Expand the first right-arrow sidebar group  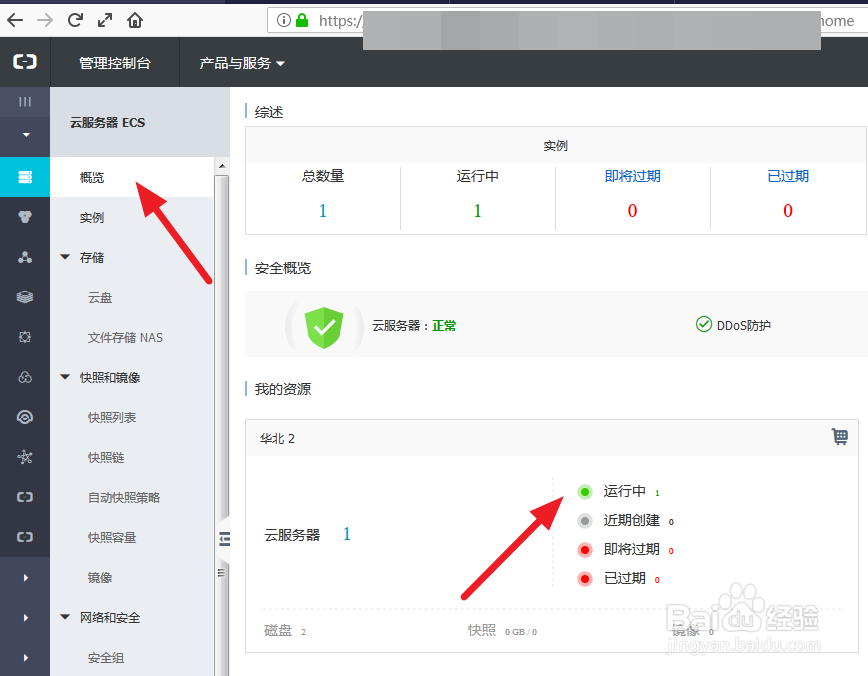pyautogui.click(x=25, y=577)
